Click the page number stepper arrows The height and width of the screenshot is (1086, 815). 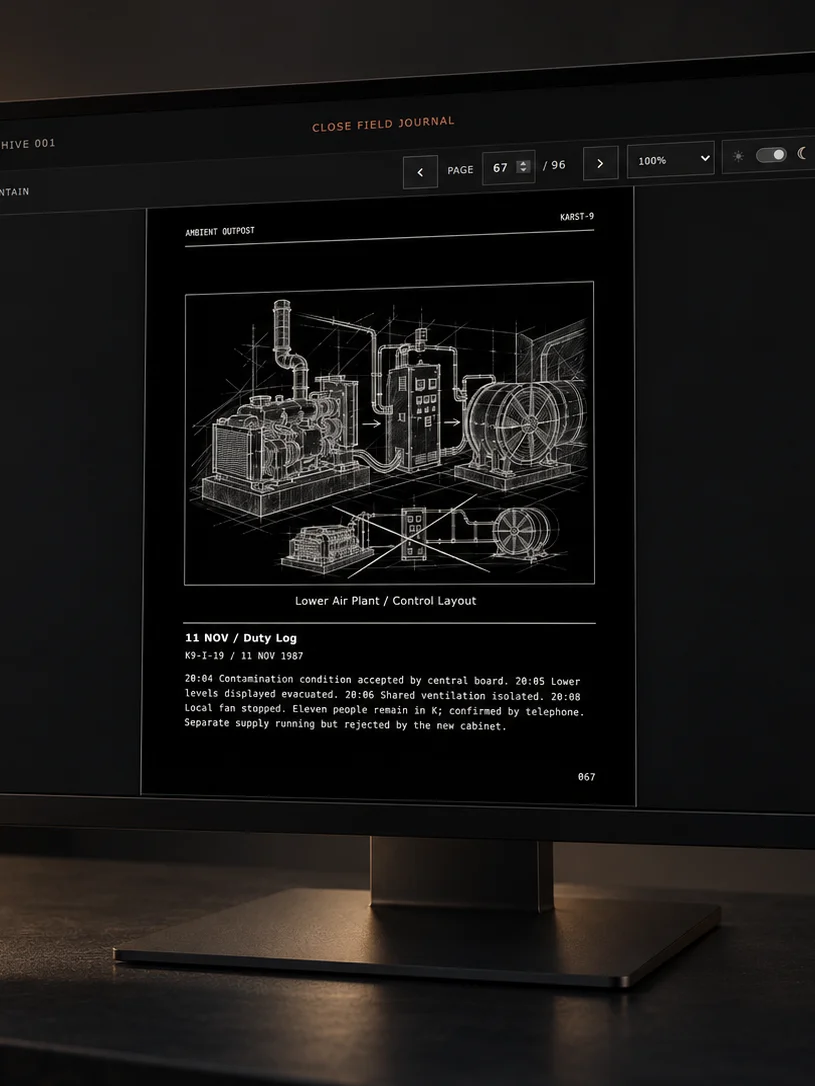[x=523, y=166]
